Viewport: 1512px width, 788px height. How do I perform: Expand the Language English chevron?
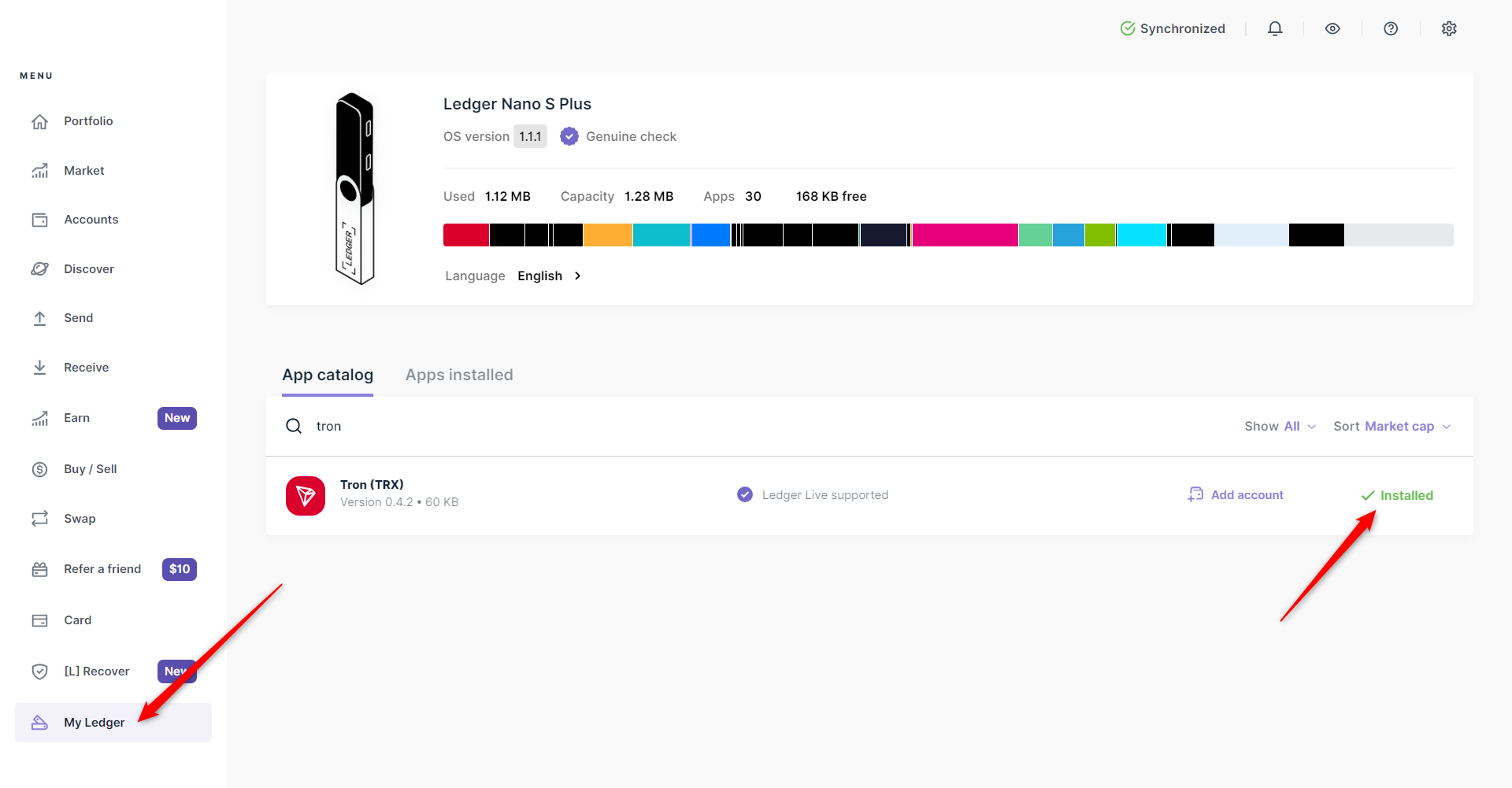pyautogui.click(x=577, y=276)
